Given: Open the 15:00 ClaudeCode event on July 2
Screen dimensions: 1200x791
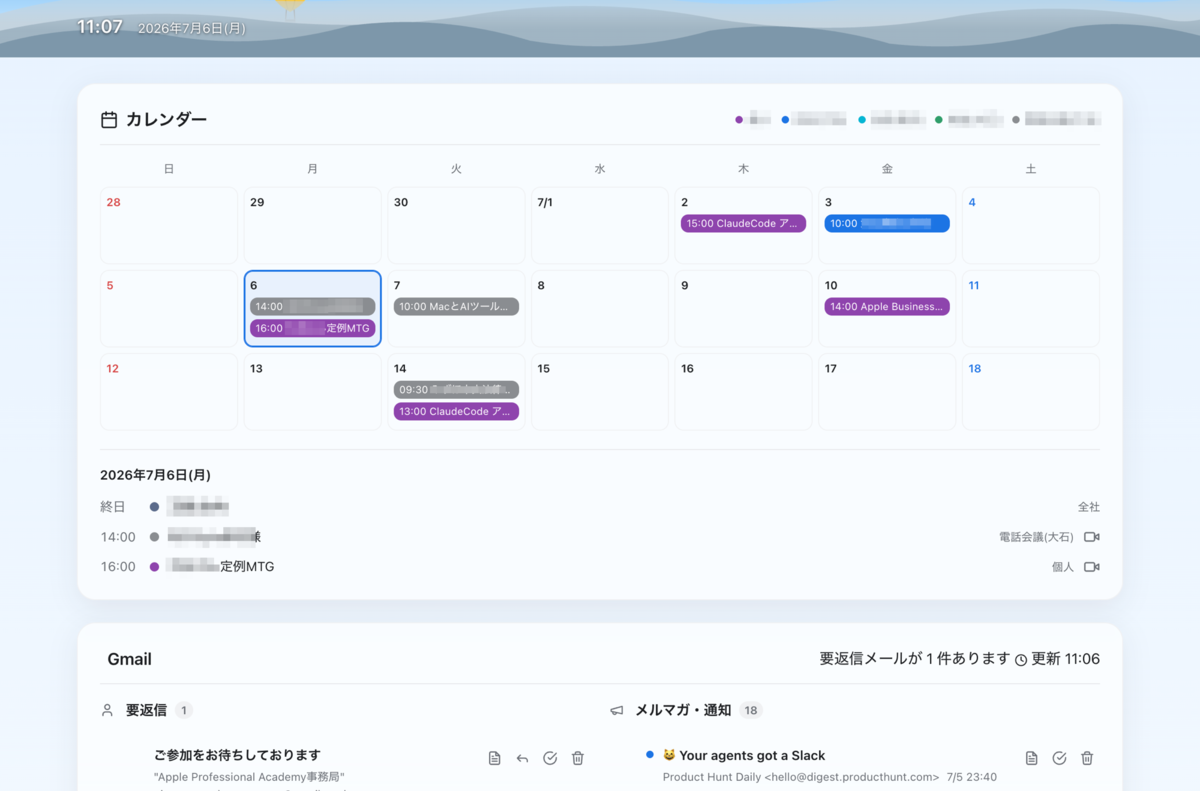Looking at the screenshot, I should pyautogui.click(x=743, y=224).
